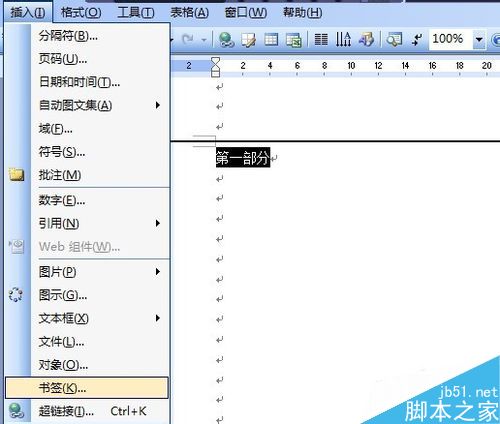Click the Insert Excel Worksheet icon
Screen dimensions: 500x424
point(294,40)
